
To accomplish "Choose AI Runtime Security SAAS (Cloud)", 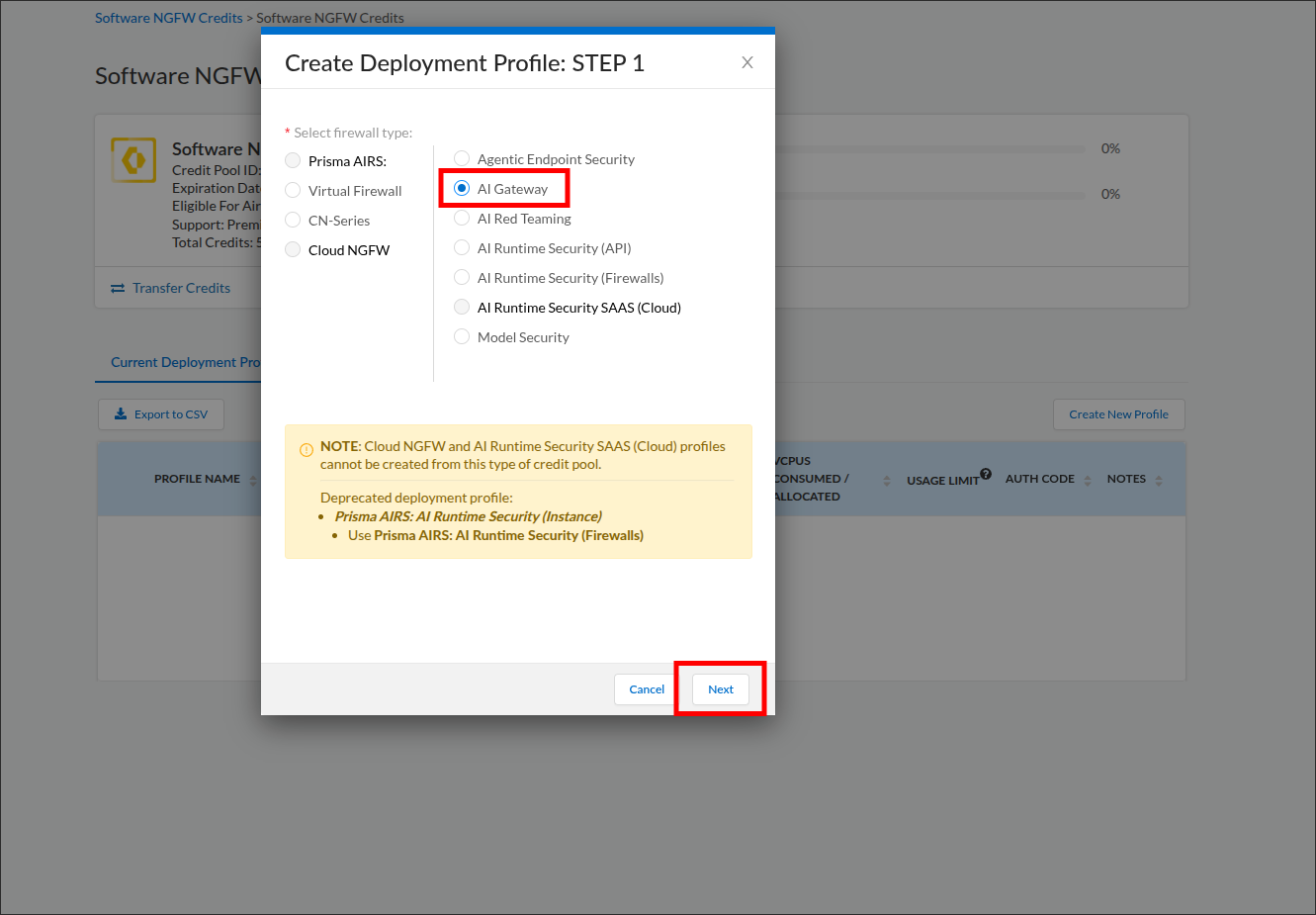I will [462, 307].
